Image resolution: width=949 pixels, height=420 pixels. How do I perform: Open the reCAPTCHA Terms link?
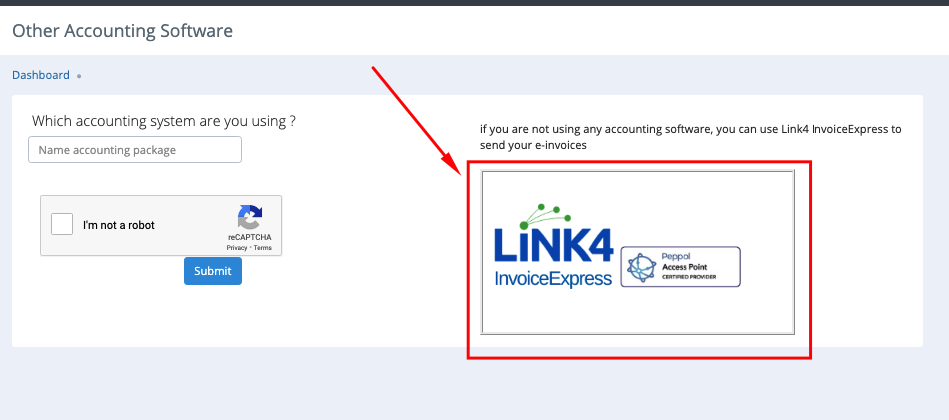(263, 248)
